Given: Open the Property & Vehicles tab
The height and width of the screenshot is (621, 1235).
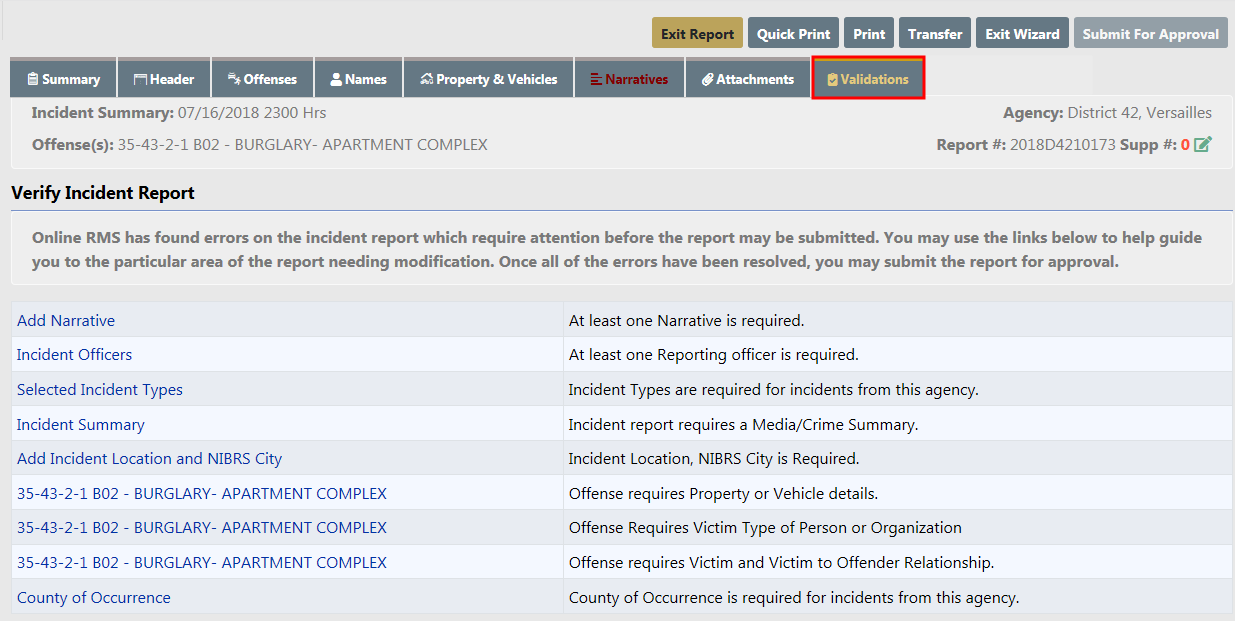Looking at the screenshot, I should point(488,79).
